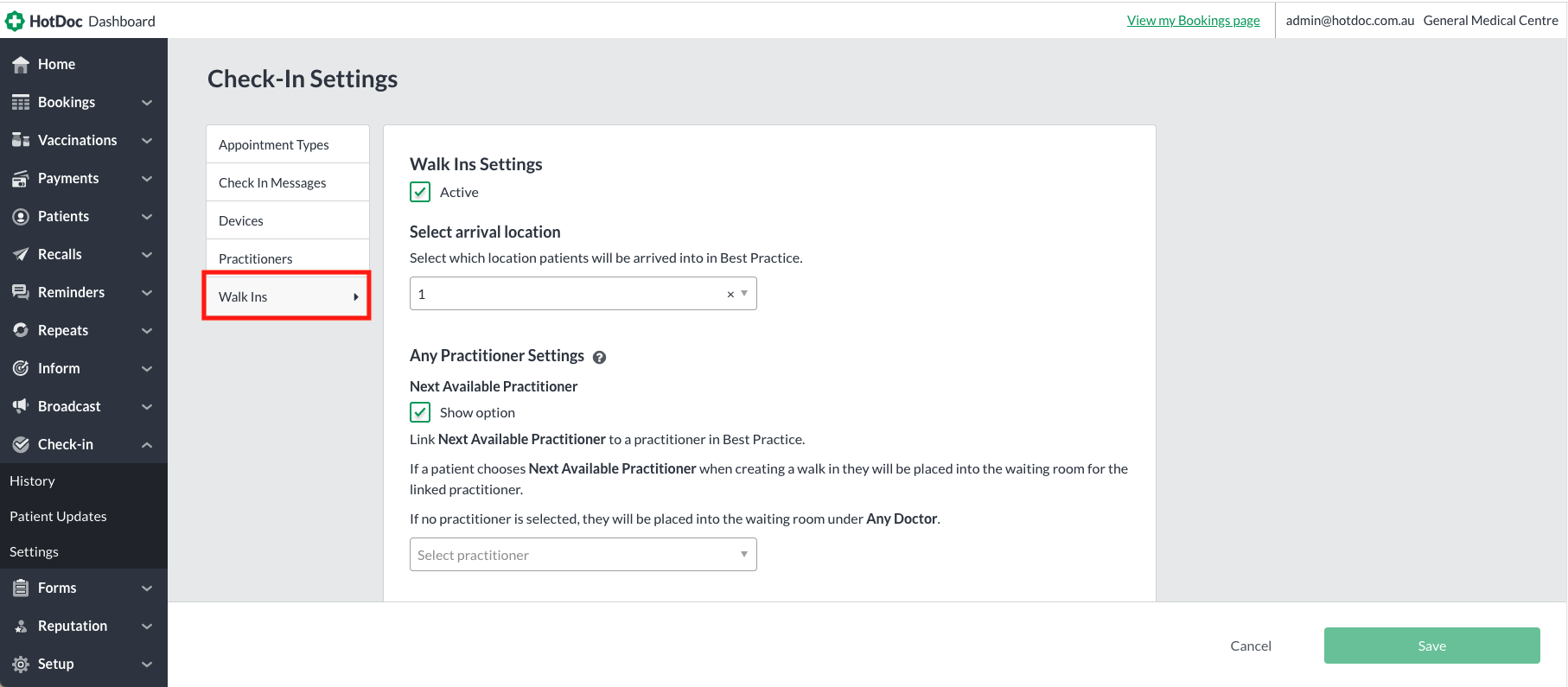Click the Cancel button
This screenshot has height=687, width=1568.
click(1251, 646)
